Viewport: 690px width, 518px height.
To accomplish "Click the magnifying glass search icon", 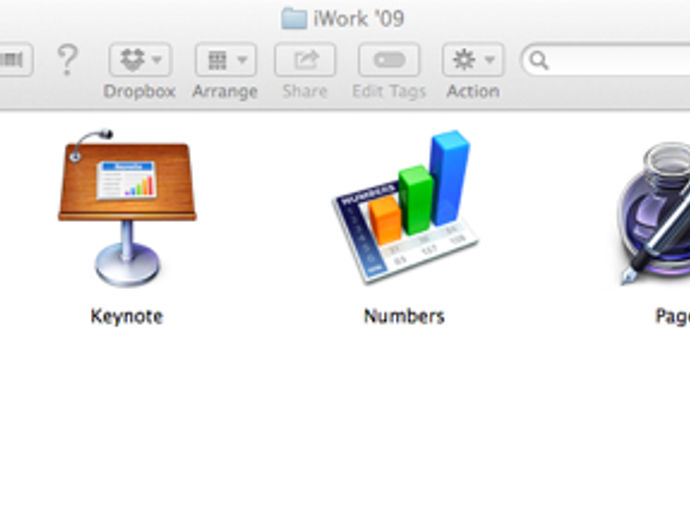I will coord(539,60).
